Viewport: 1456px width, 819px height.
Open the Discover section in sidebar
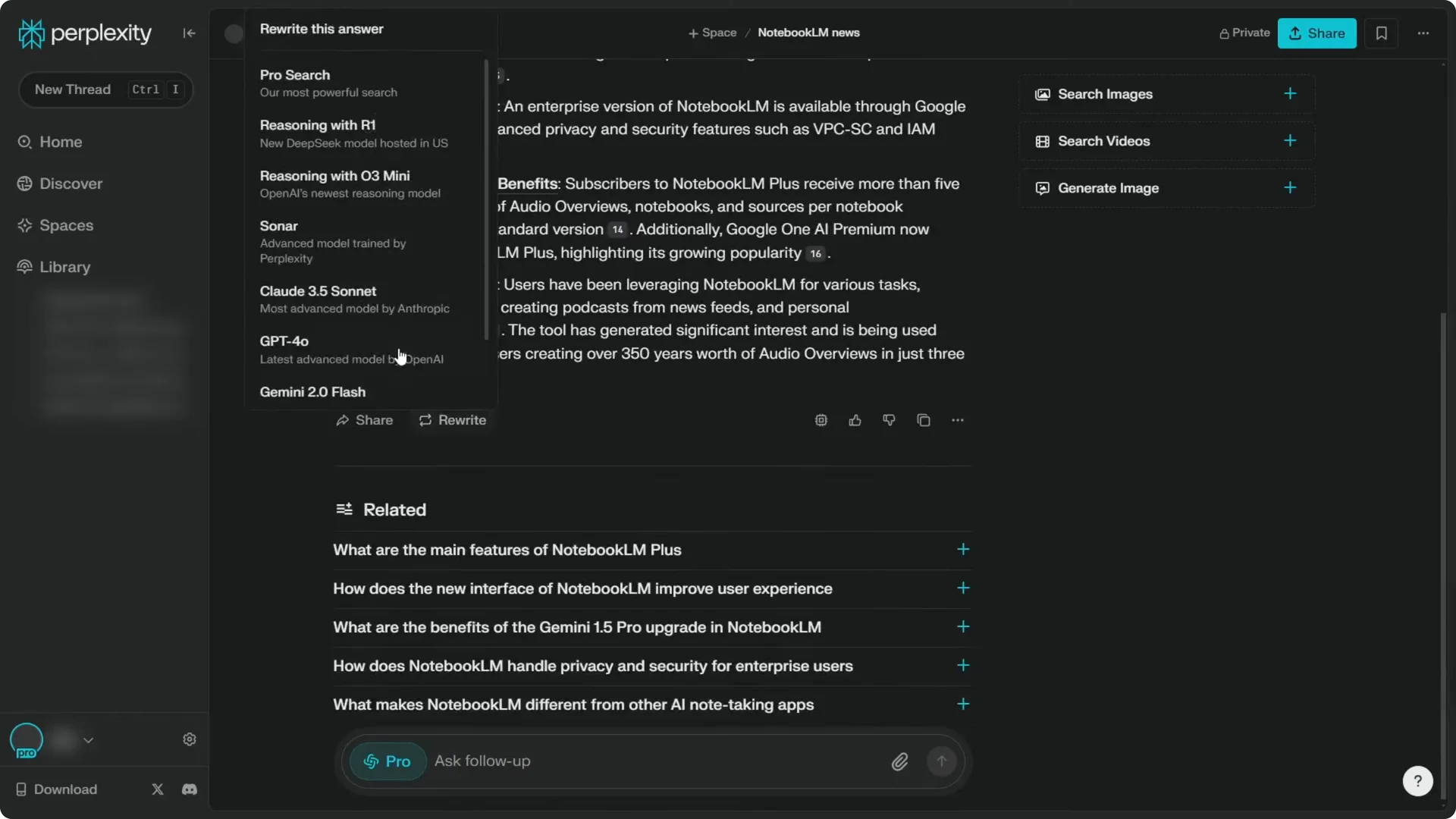(68, 184)
